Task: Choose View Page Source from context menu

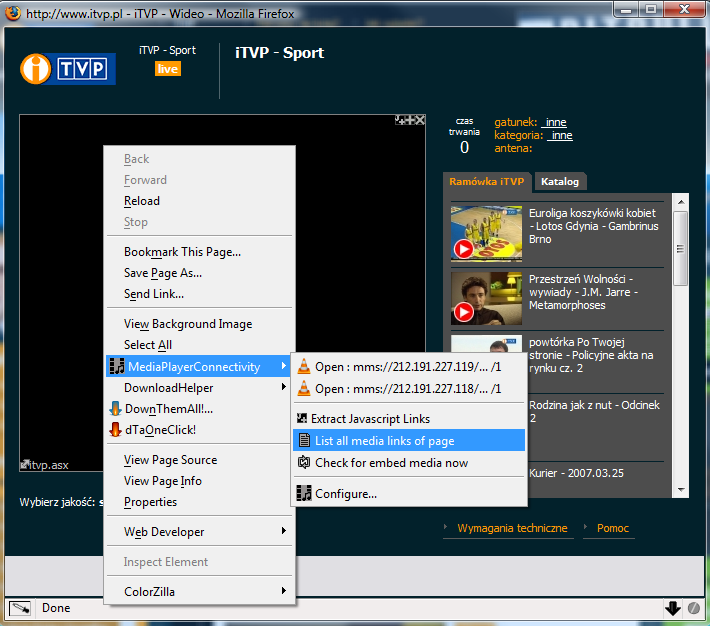Action: 170,460
